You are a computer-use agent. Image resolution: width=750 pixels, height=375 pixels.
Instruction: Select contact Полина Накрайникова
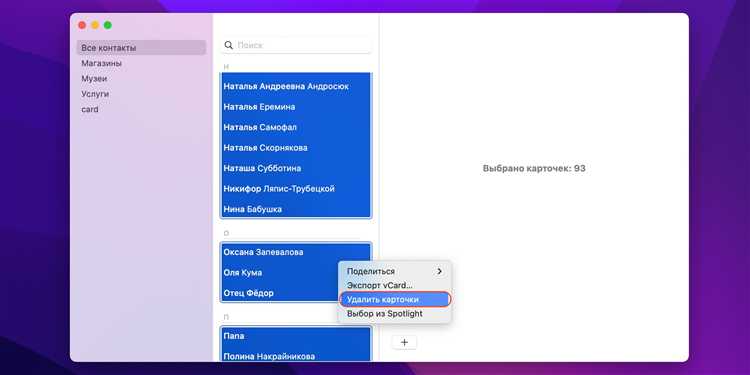pyautogui.click(x=296, y=356)
